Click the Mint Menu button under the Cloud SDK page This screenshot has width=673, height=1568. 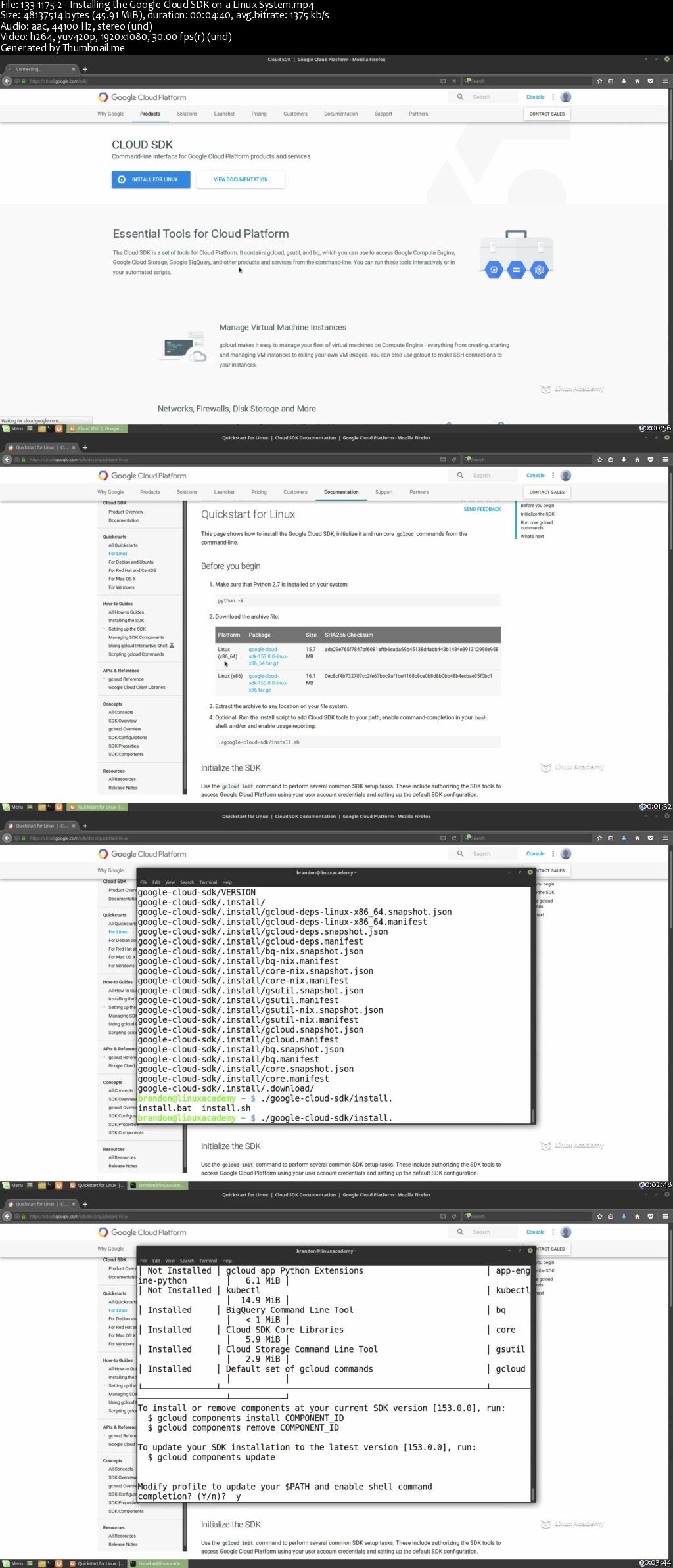(x=13, y=428)
